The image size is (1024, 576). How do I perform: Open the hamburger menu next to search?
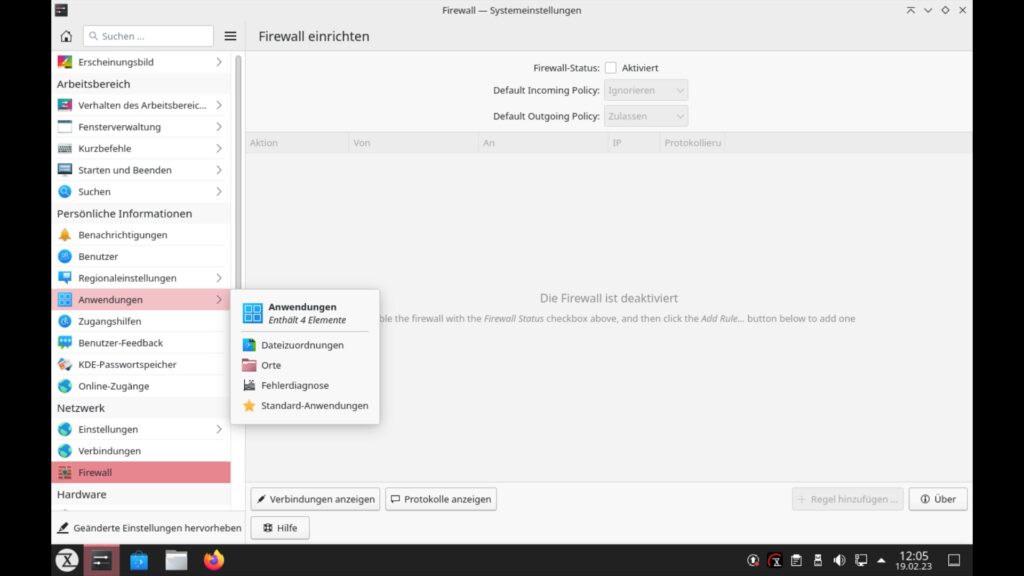pos(231,37)
